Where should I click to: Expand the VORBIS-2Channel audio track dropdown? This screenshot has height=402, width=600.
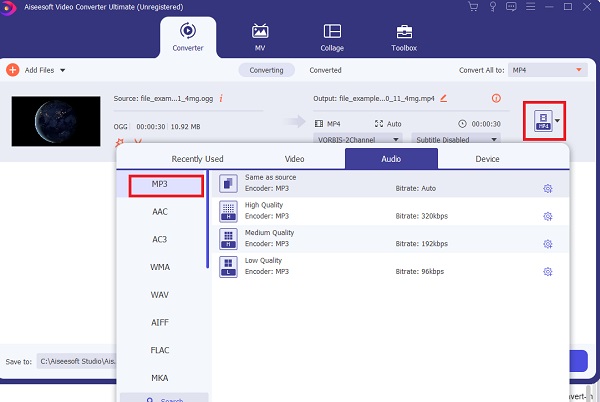click(357, 139)
